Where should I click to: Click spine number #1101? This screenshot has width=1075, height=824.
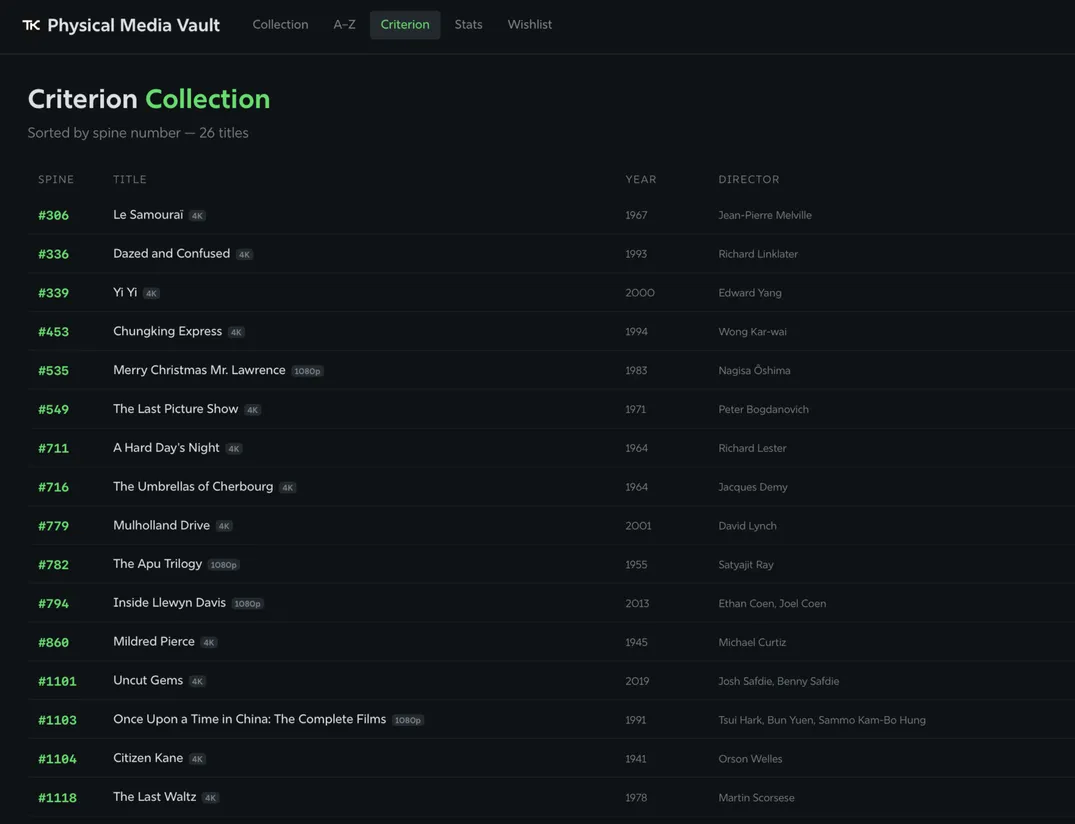click(x=57, y=681)
